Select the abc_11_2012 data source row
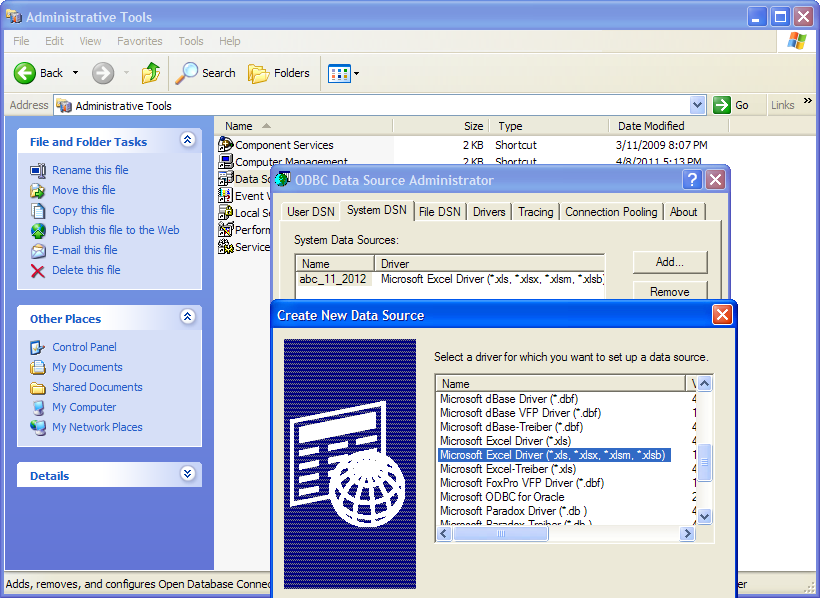This screenshot has width=820, height=598. pos(450,279)
